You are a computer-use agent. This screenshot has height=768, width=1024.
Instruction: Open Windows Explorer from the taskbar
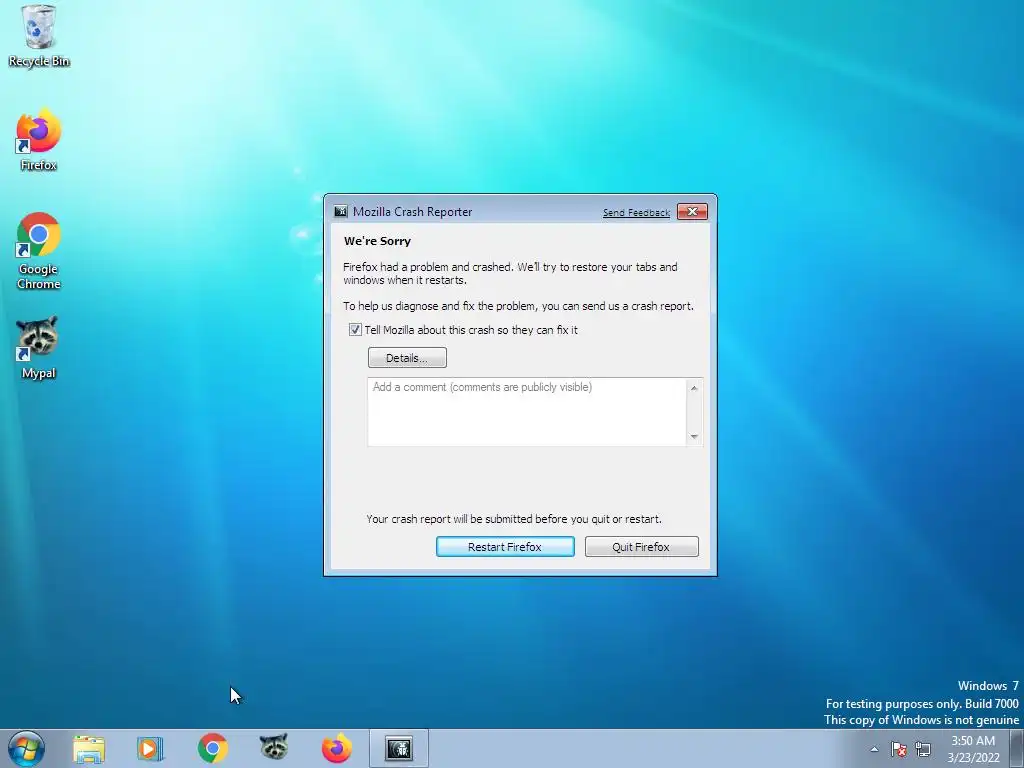tap(89, 748)
